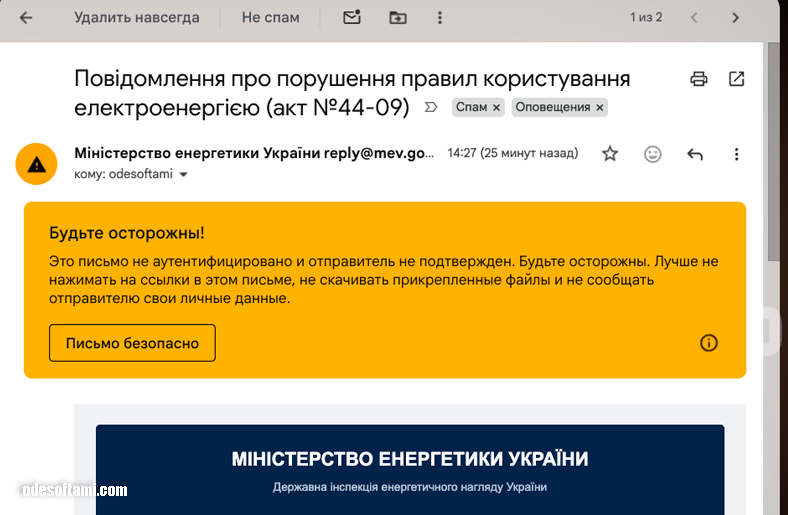This screenshot has width=788, height=515.
Task: Click the '1 из 2' counter
Action: tap(646, 18)
